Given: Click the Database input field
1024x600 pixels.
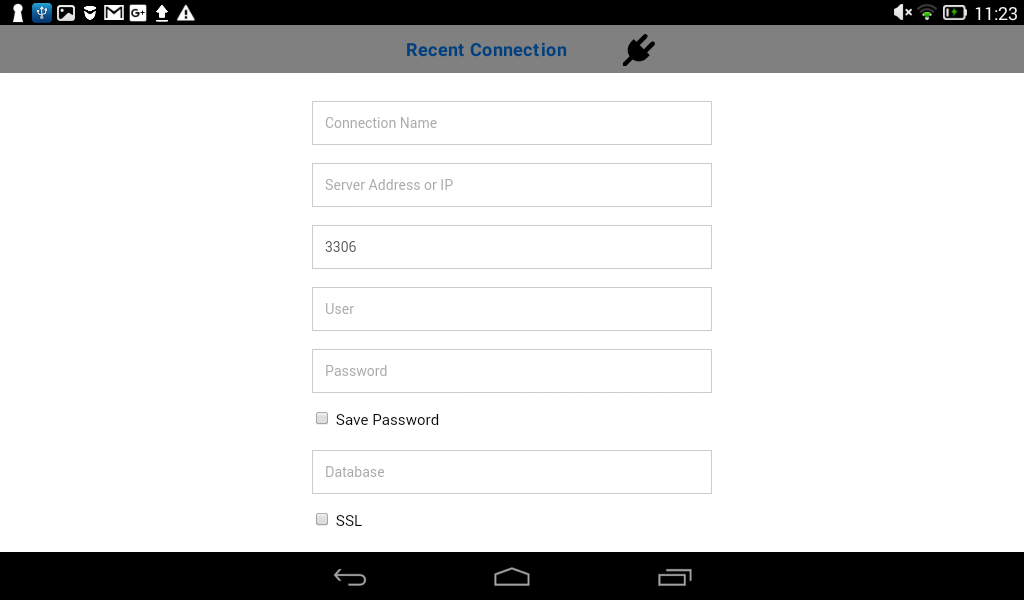Looking at the screenshot, I should (x=512, y=472).
